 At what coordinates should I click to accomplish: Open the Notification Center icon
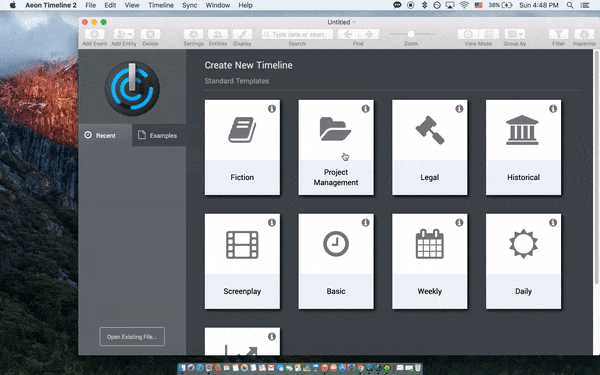(x=585, y=5)
